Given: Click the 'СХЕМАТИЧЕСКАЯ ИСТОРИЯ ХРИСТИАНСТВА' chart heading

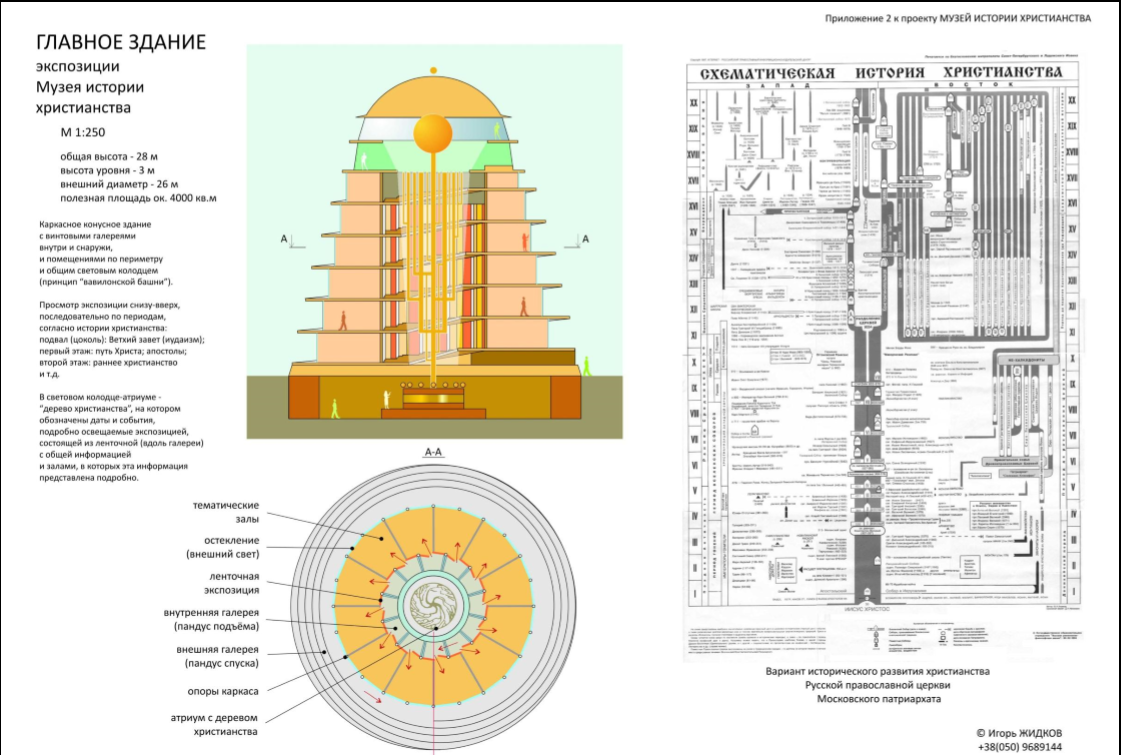Looking at the screenshot, I should [880, 74].
